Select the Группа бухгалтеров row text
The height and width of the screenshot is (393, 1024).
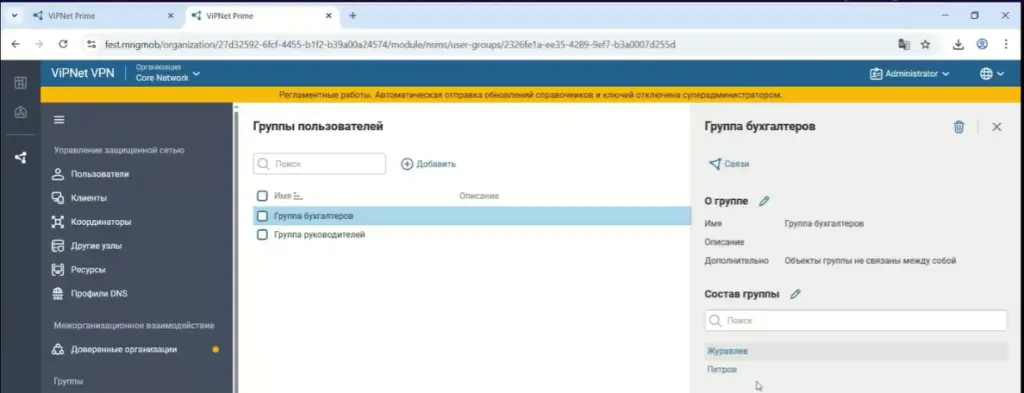[314, 215]
